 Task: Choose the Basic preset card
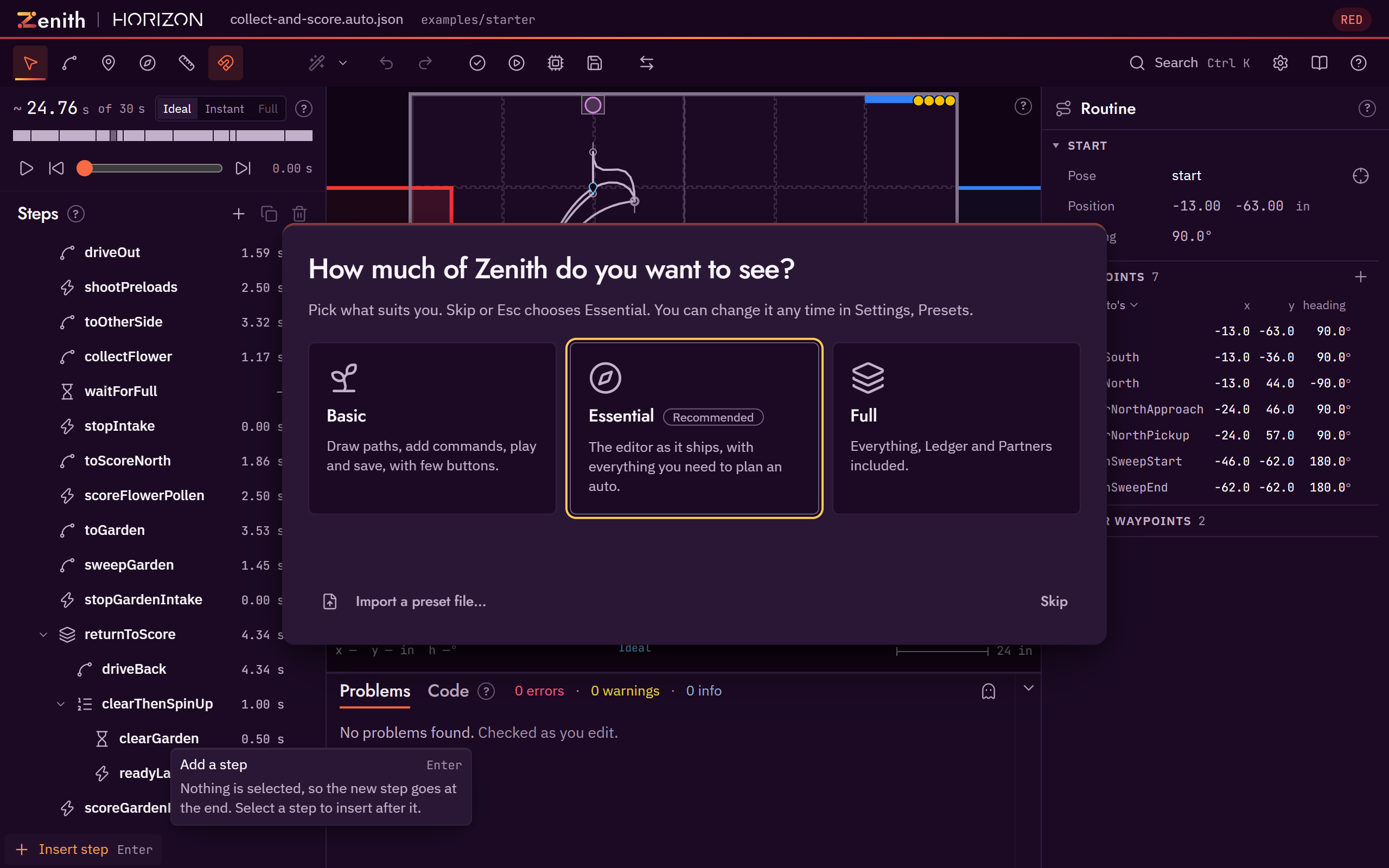coord(432,428)
